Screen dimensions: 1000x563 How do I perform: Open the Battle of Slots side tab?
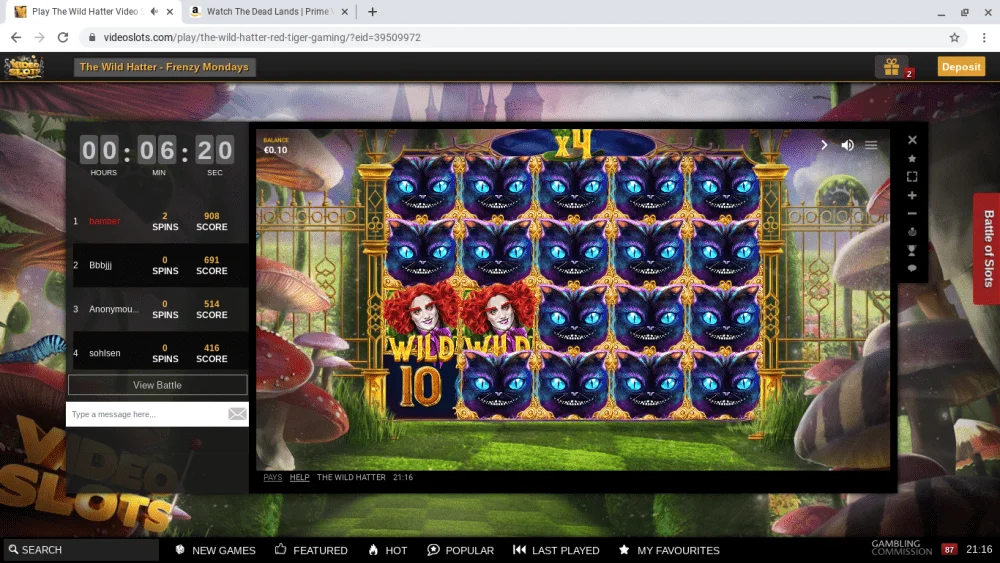point(987,248)
